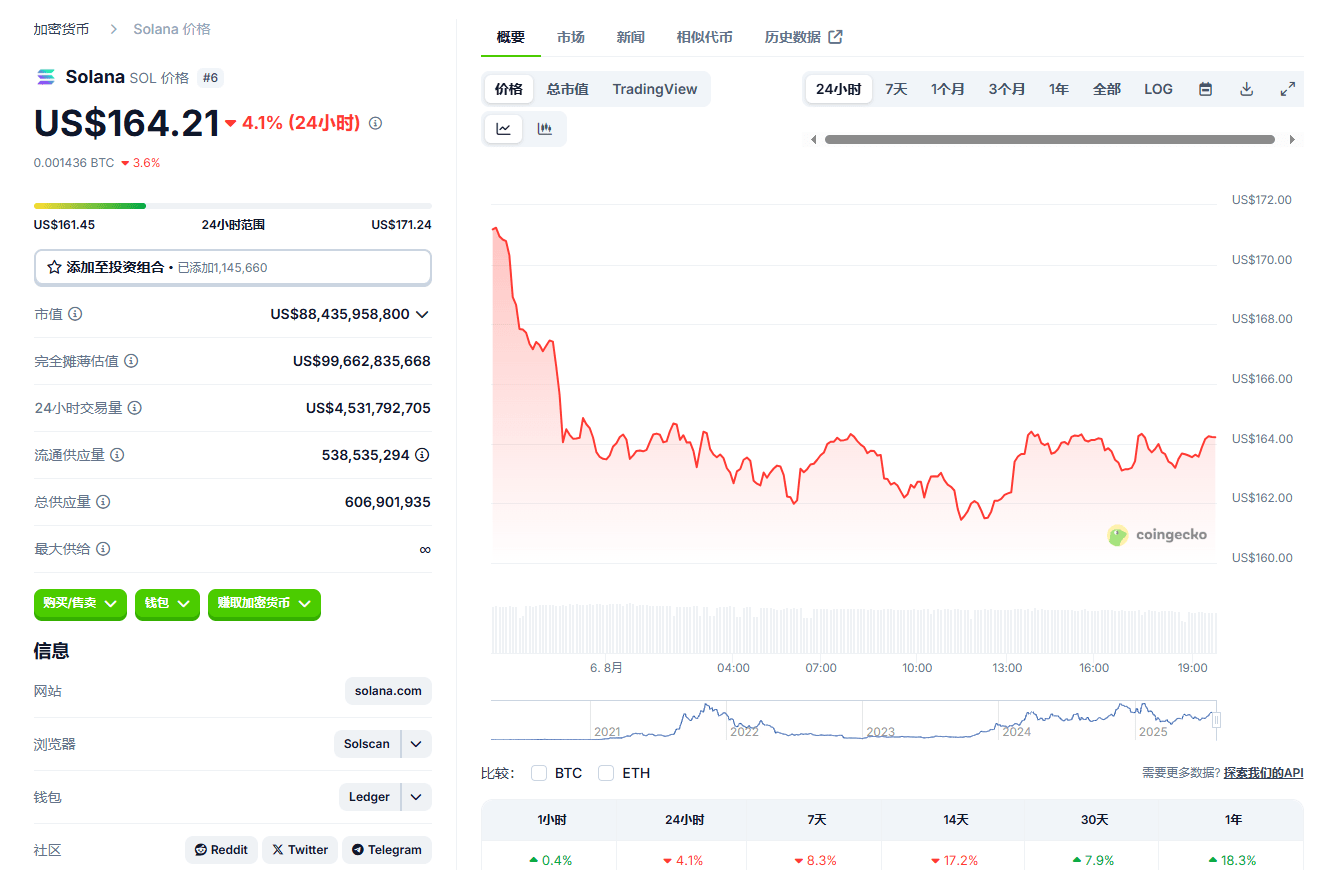The image size is (1323, 870).
Task: Click info icon beside 流通供应量 label
Action: [117, 455]
